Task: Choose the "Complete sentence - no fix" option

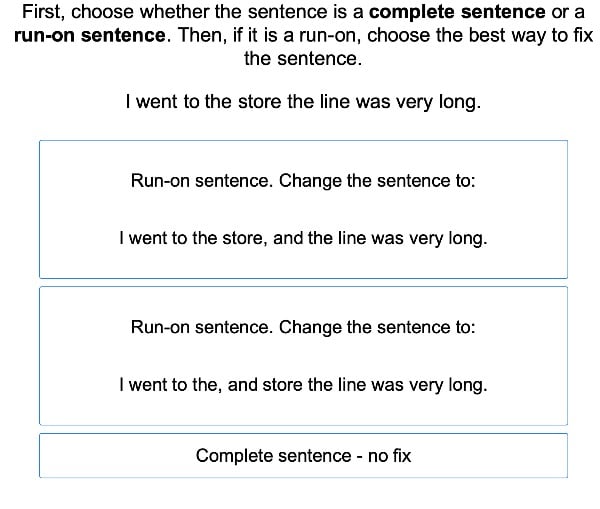Action: (302, 456)
